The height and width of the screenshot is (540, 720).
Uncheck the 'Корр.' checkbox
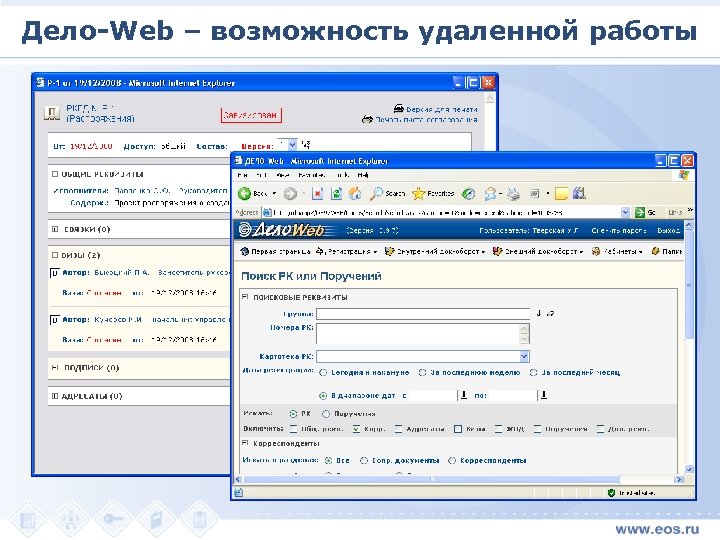click(356, 429)
